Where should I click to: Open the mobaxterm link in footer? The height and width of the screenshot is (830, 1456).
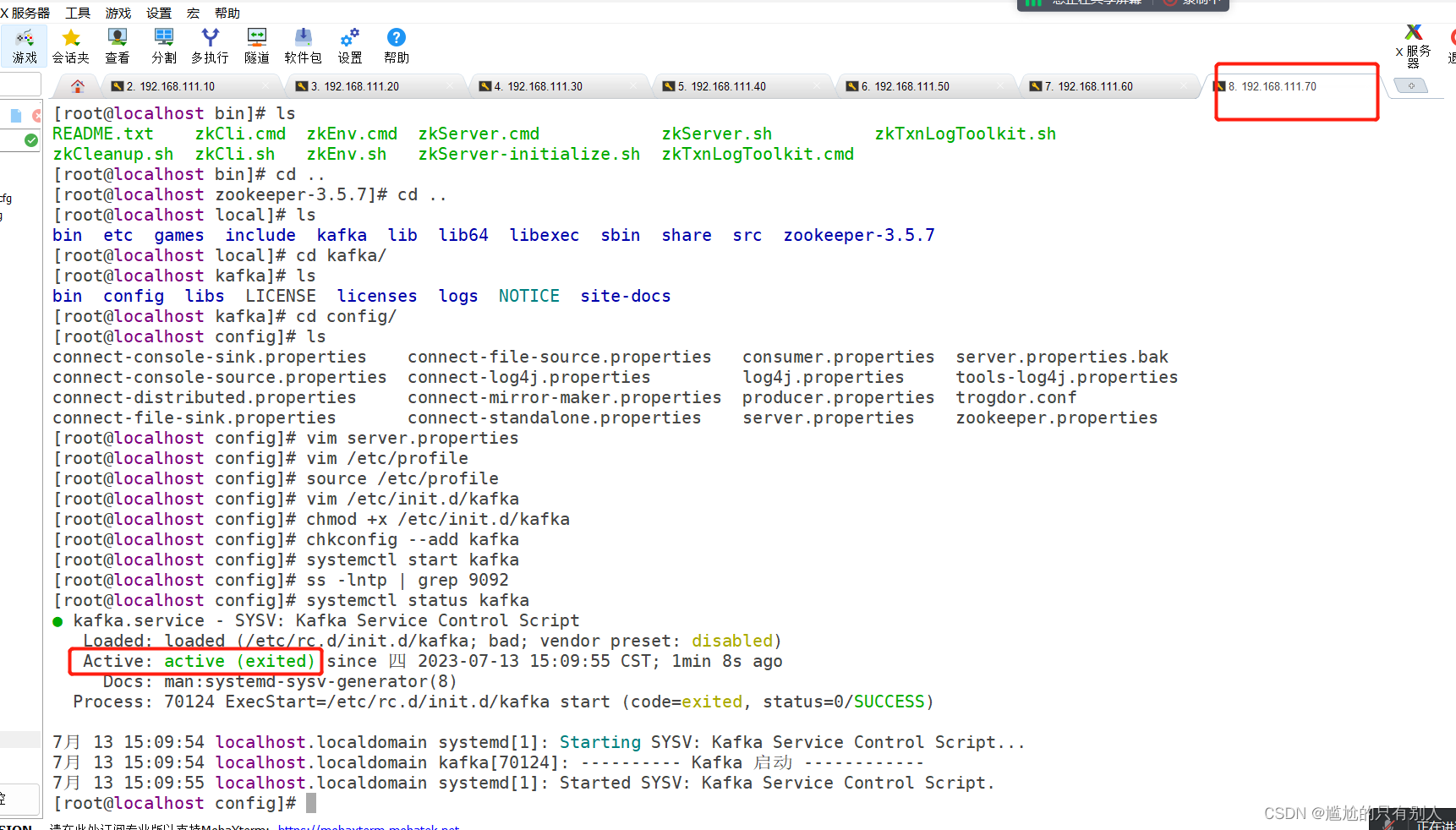click(x=369, y=827)
